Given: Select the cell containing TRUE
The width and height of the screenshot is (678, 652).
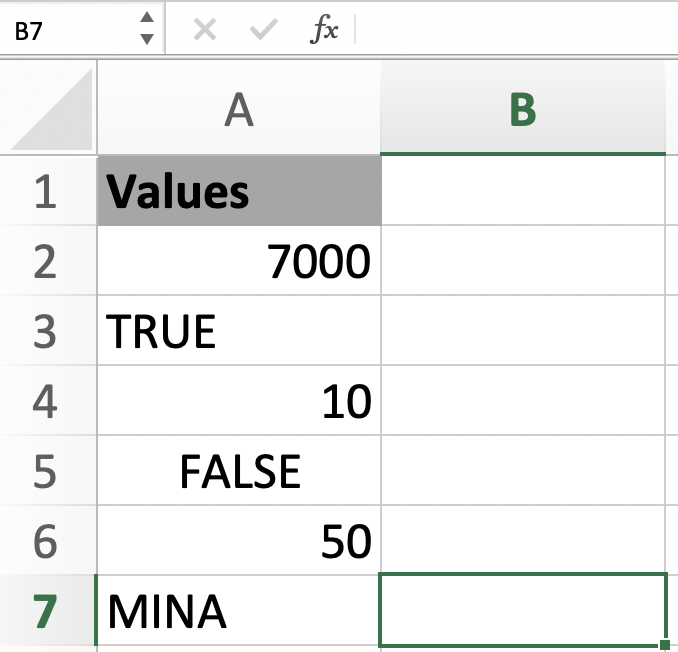Looking at the screenshot, I should tap(239, 331).
